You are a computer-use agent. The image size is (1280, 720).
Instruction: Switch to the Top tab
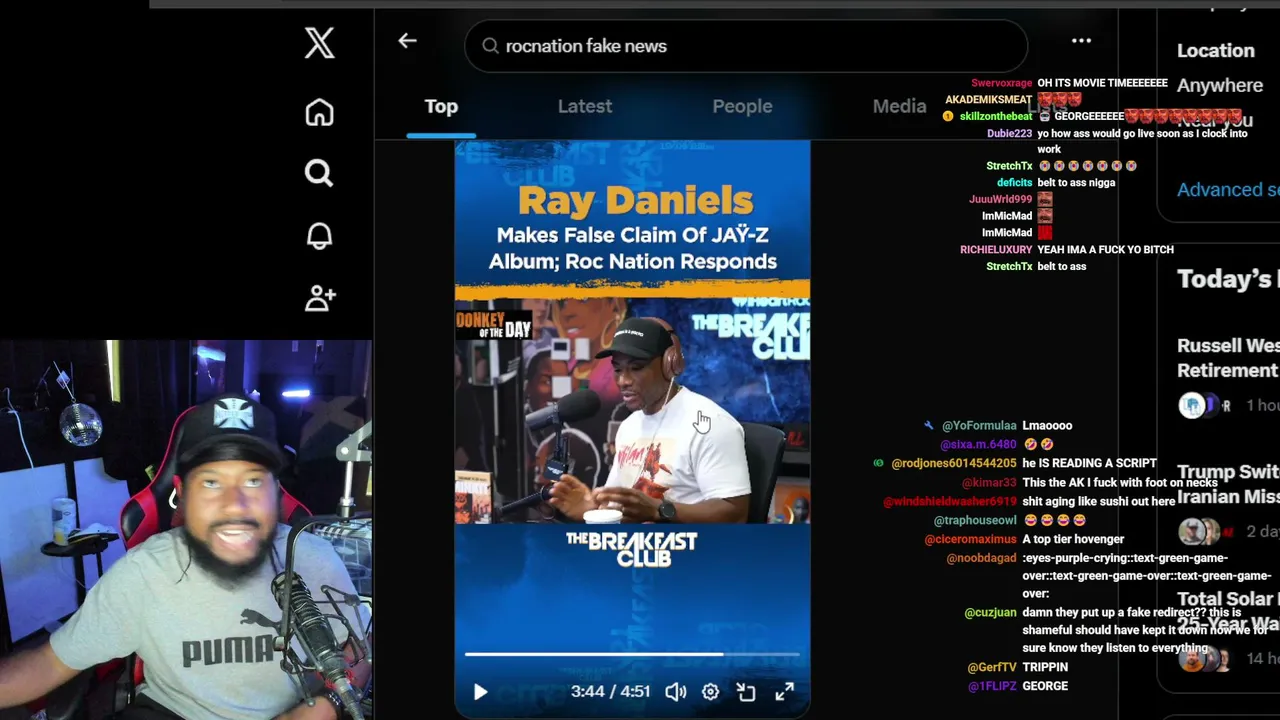coord(441,106)
